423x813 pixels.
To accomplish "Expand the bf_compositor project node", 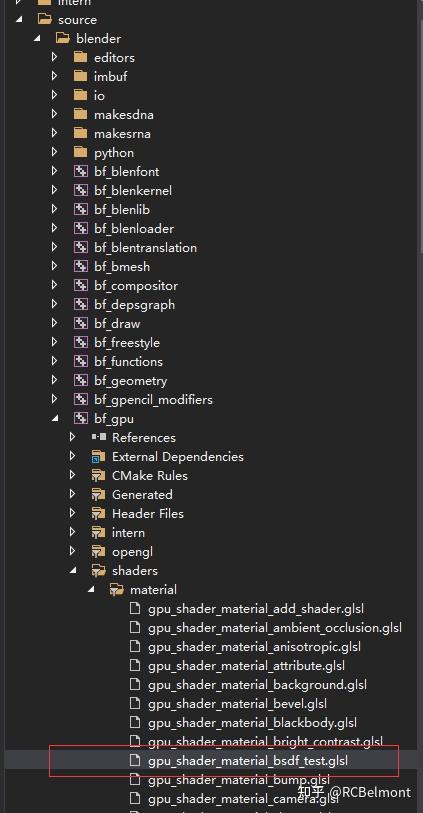I will (54, 285).
